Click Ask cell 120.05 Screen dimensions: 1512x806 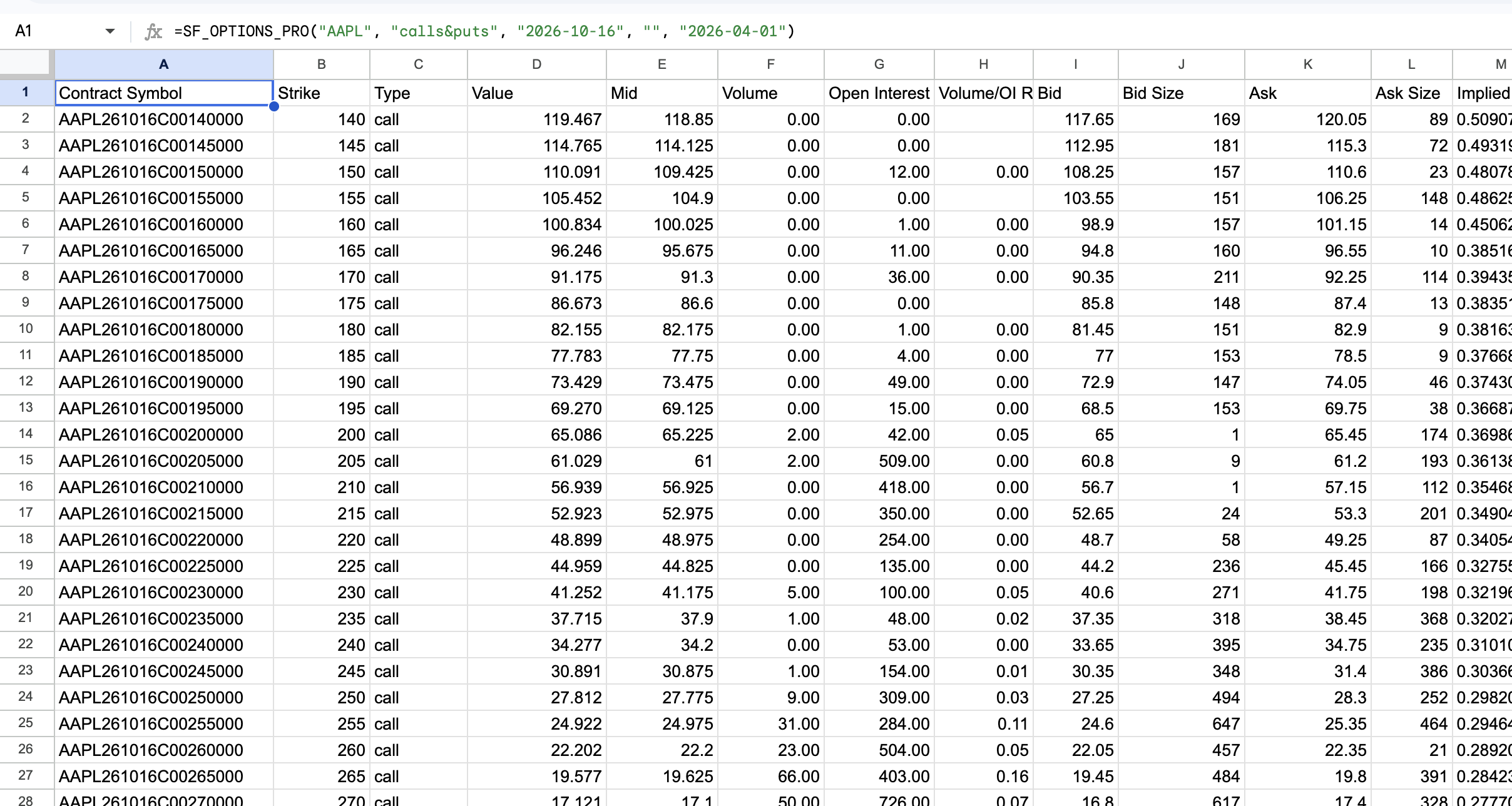coord(1308,120)
